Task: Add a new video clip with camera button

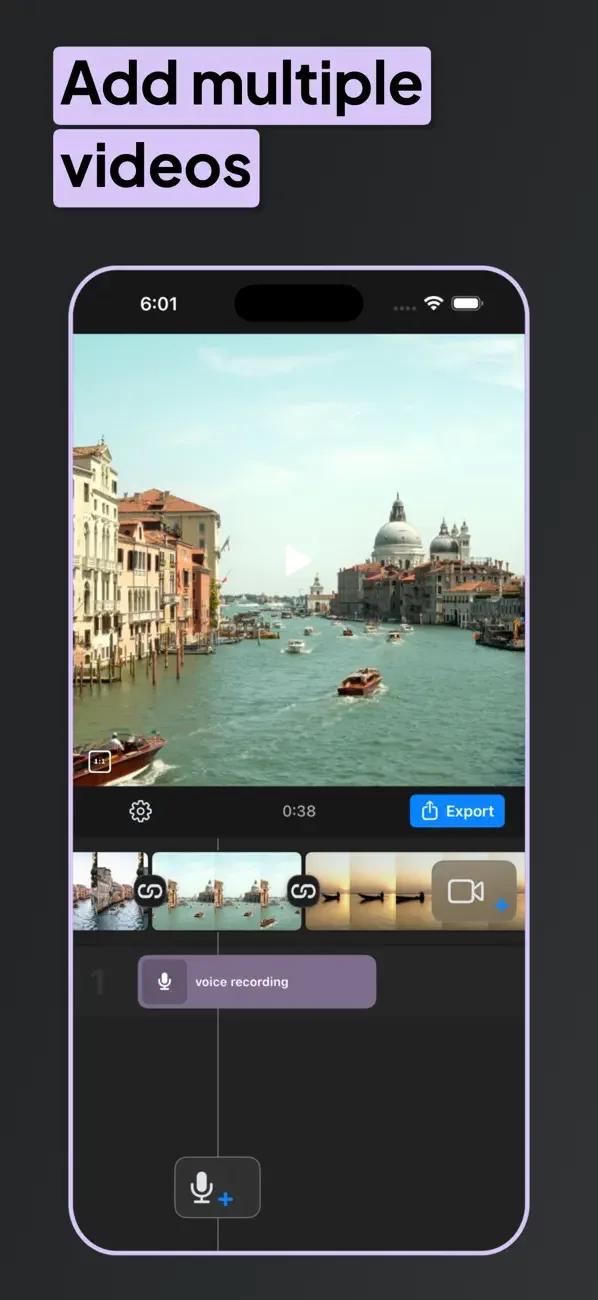Action: tap(474, 892)
